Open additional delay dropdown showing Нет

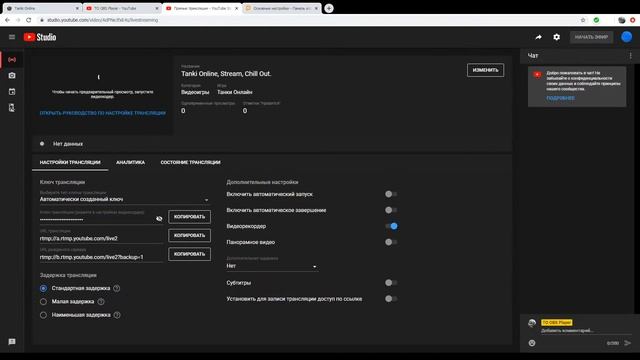click(272, 266)
